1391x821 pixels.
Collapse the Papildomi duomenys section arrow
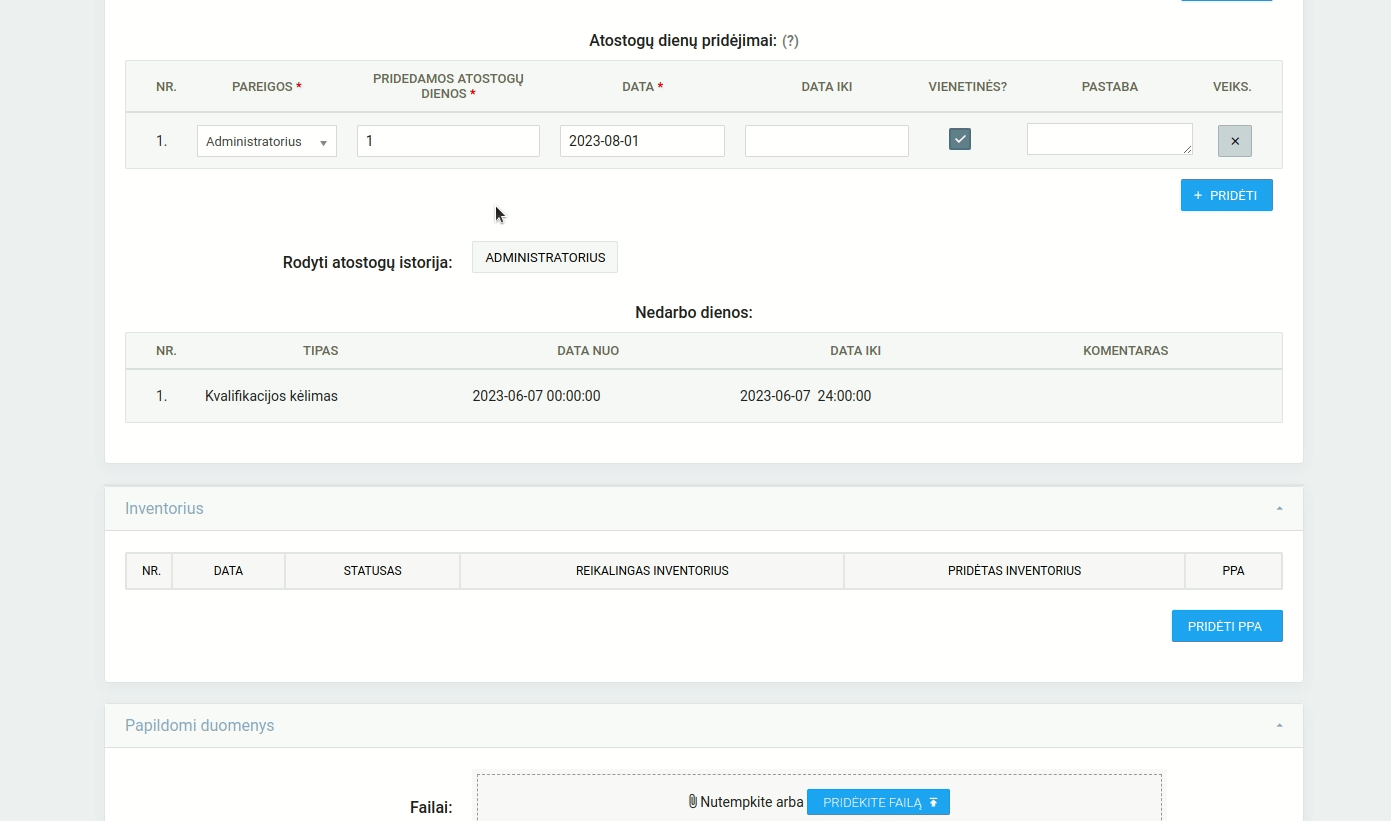click(1279, 726)
